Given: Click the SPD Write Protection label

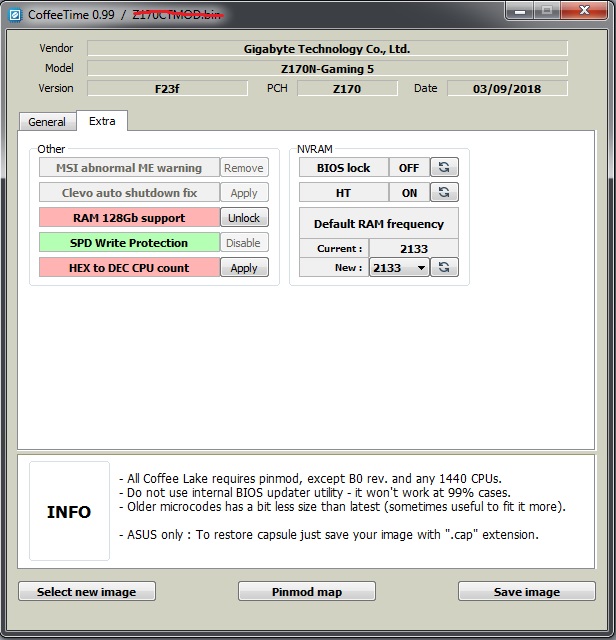Looking at the screenshot, I should (129, 243).
